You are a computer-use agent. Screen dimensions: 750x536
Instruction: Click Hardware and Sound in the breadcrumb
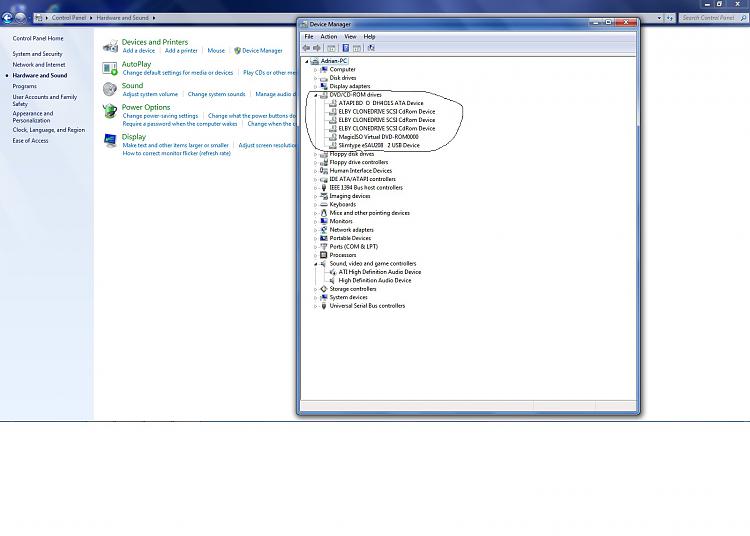click(x=122, y=18)
